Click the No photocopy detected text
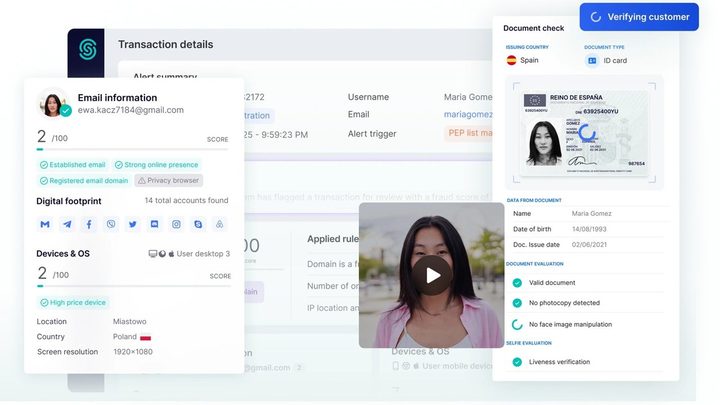 564,303
